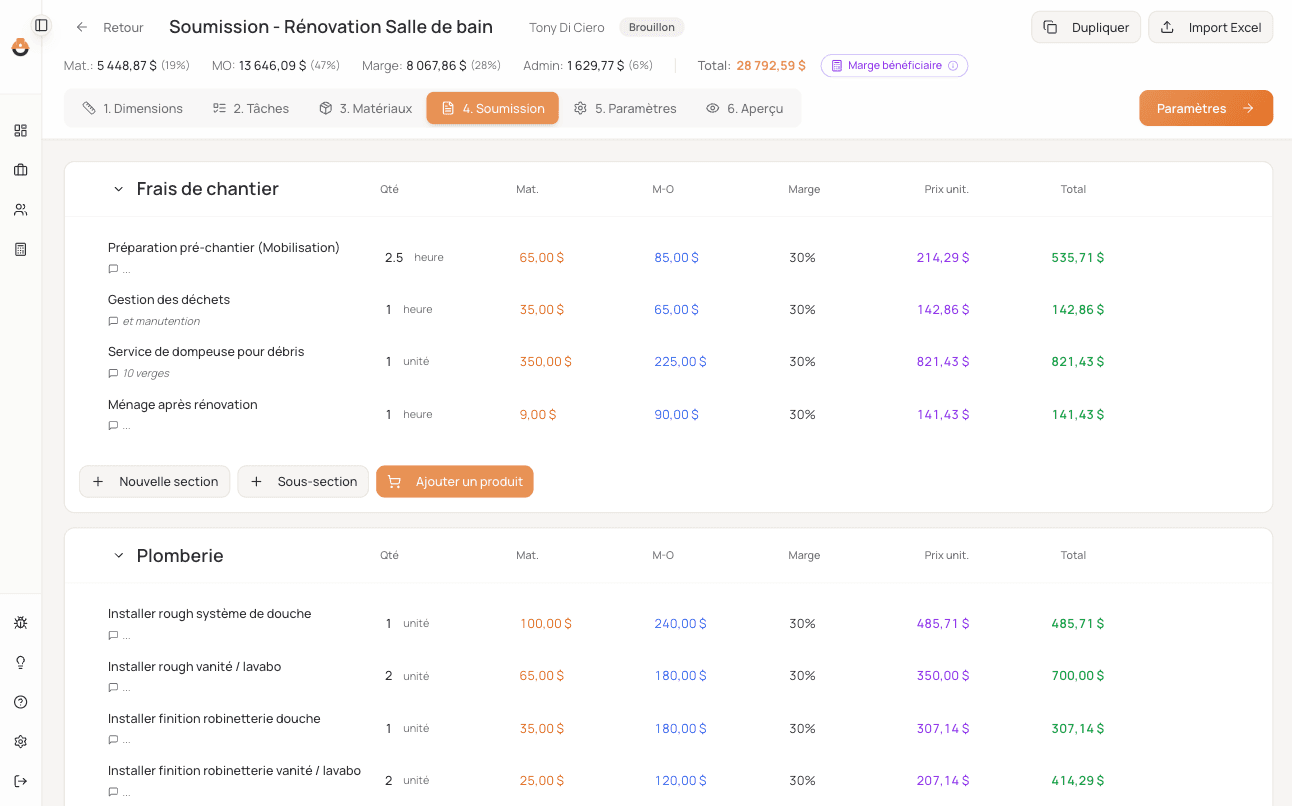Screen dimensions: 1292x806
Task: Toggle the sidebar panel icon
Action: coord(41,25)
